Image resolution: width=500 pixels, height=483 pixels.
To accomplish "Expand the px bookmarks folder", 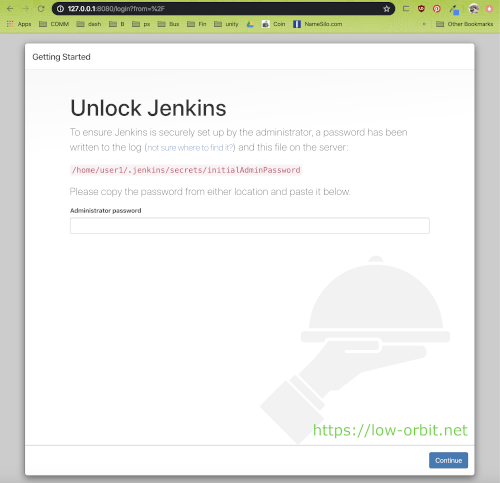I will click(141, 24).
